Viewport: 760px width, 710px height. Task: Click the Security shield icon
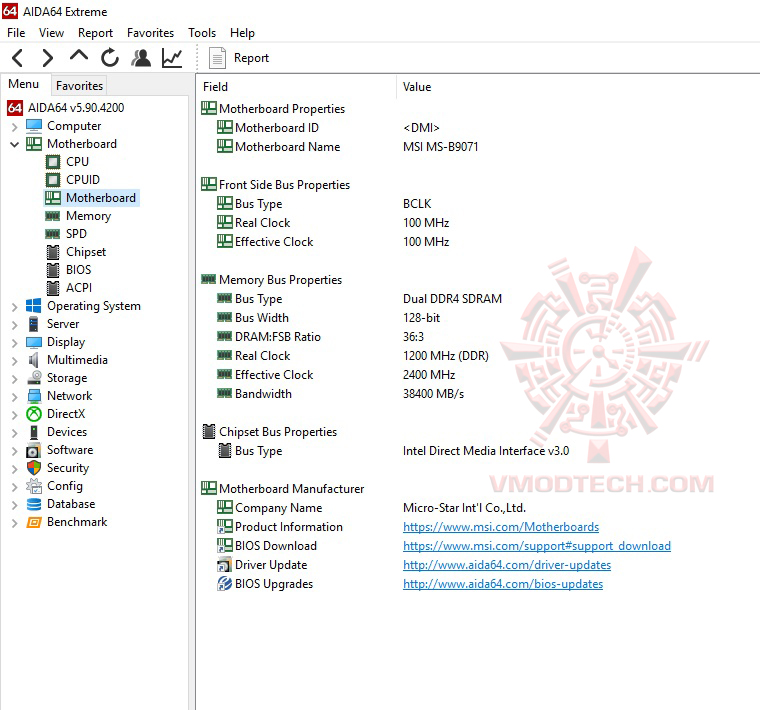tap(34, 468)
